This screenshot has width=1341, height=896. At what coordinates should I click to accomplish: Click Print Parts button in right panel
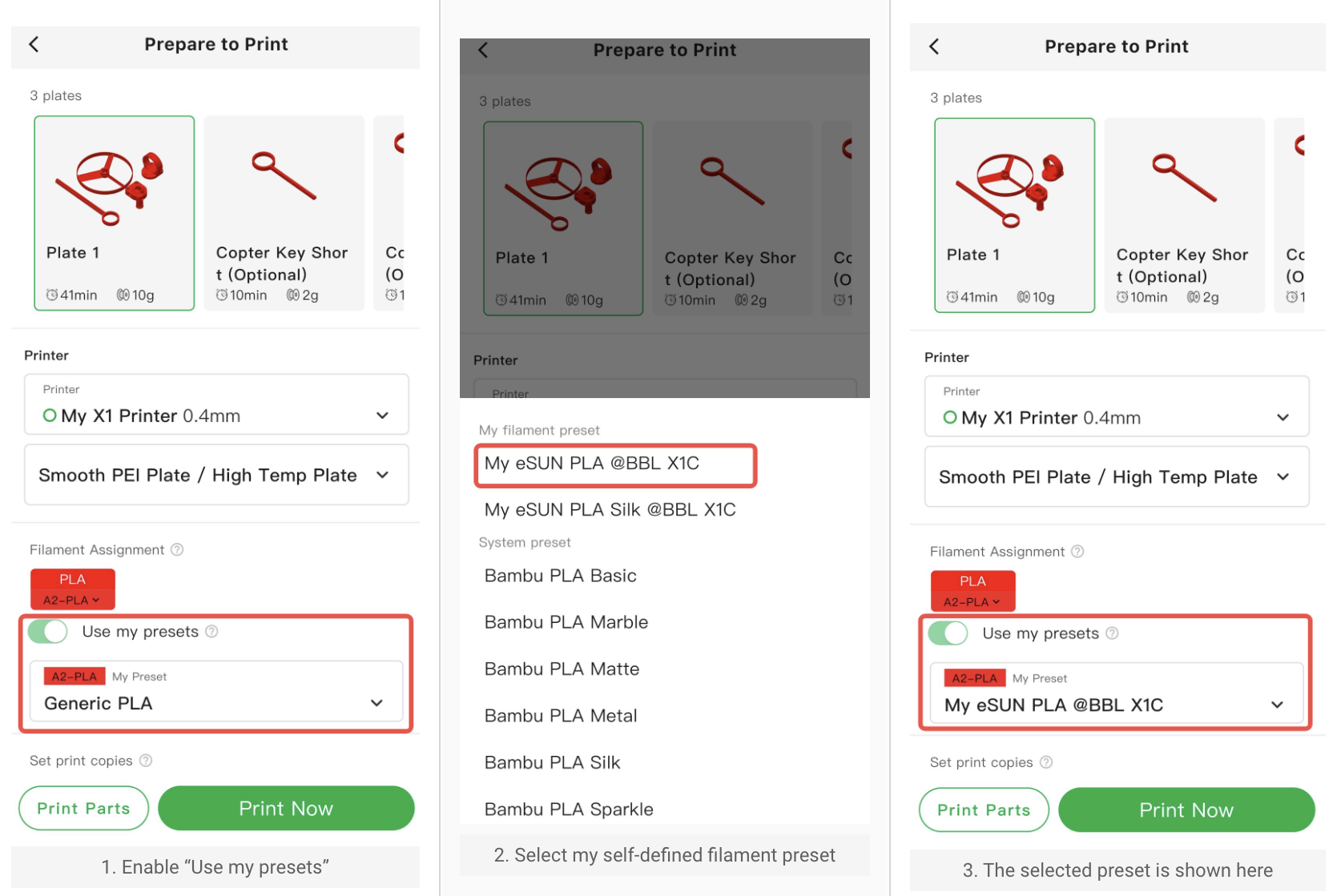click(x=983, y=810)
